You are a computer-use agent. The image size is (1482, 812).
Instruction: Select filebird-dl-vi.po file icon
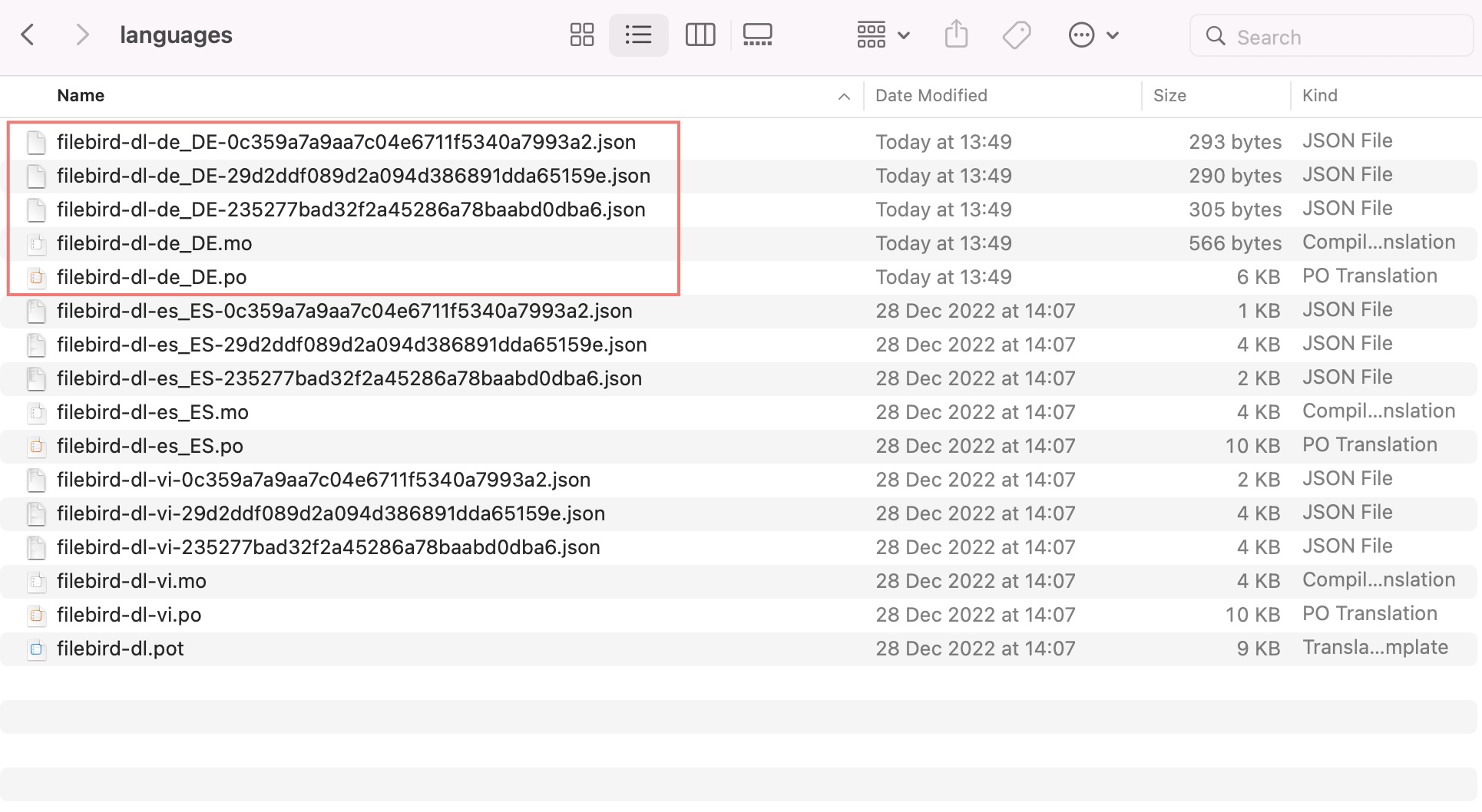click(36, 616)
